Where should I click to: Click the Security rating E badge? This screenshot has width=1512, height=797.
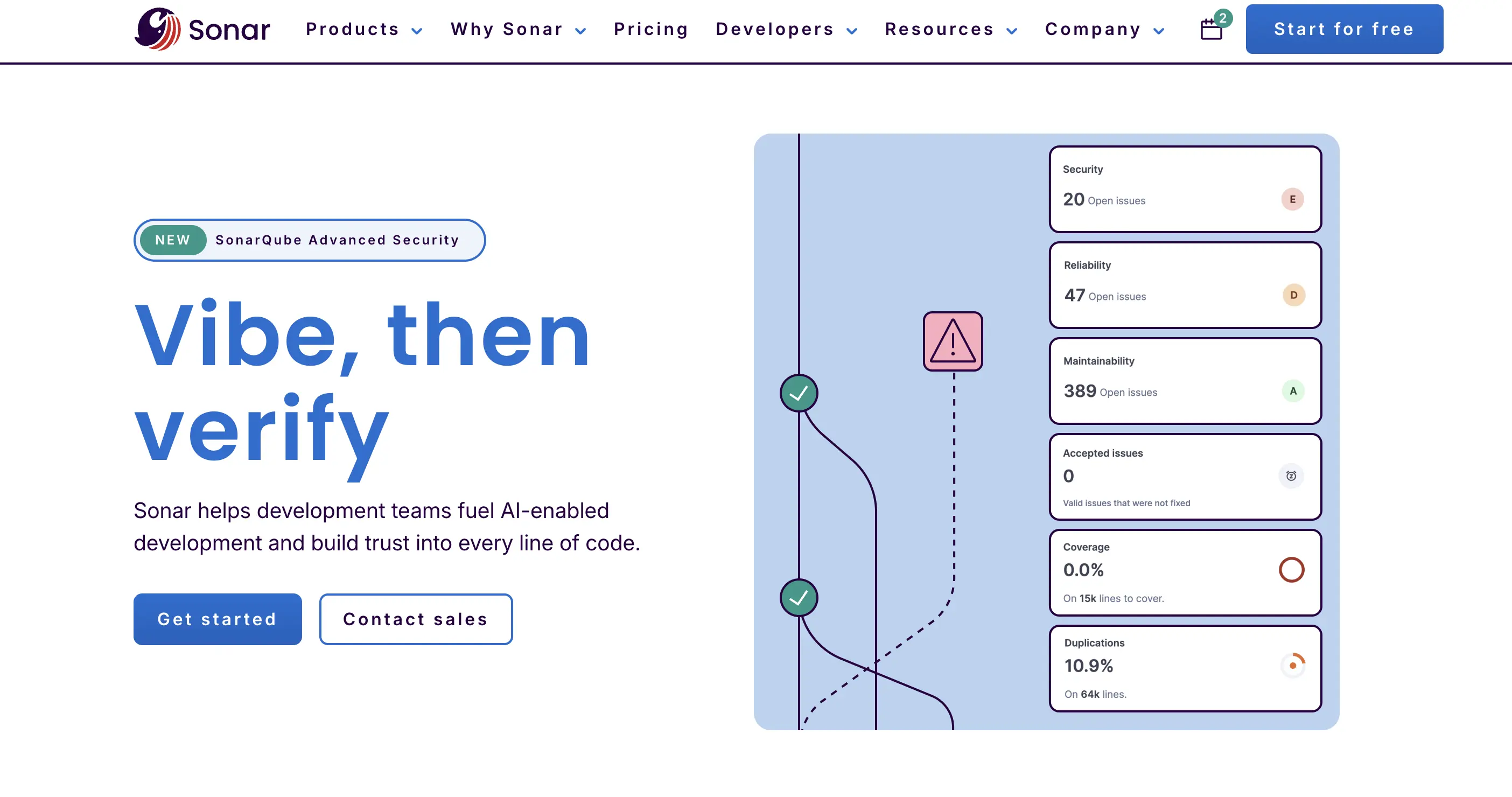(x=1292, y=200)
